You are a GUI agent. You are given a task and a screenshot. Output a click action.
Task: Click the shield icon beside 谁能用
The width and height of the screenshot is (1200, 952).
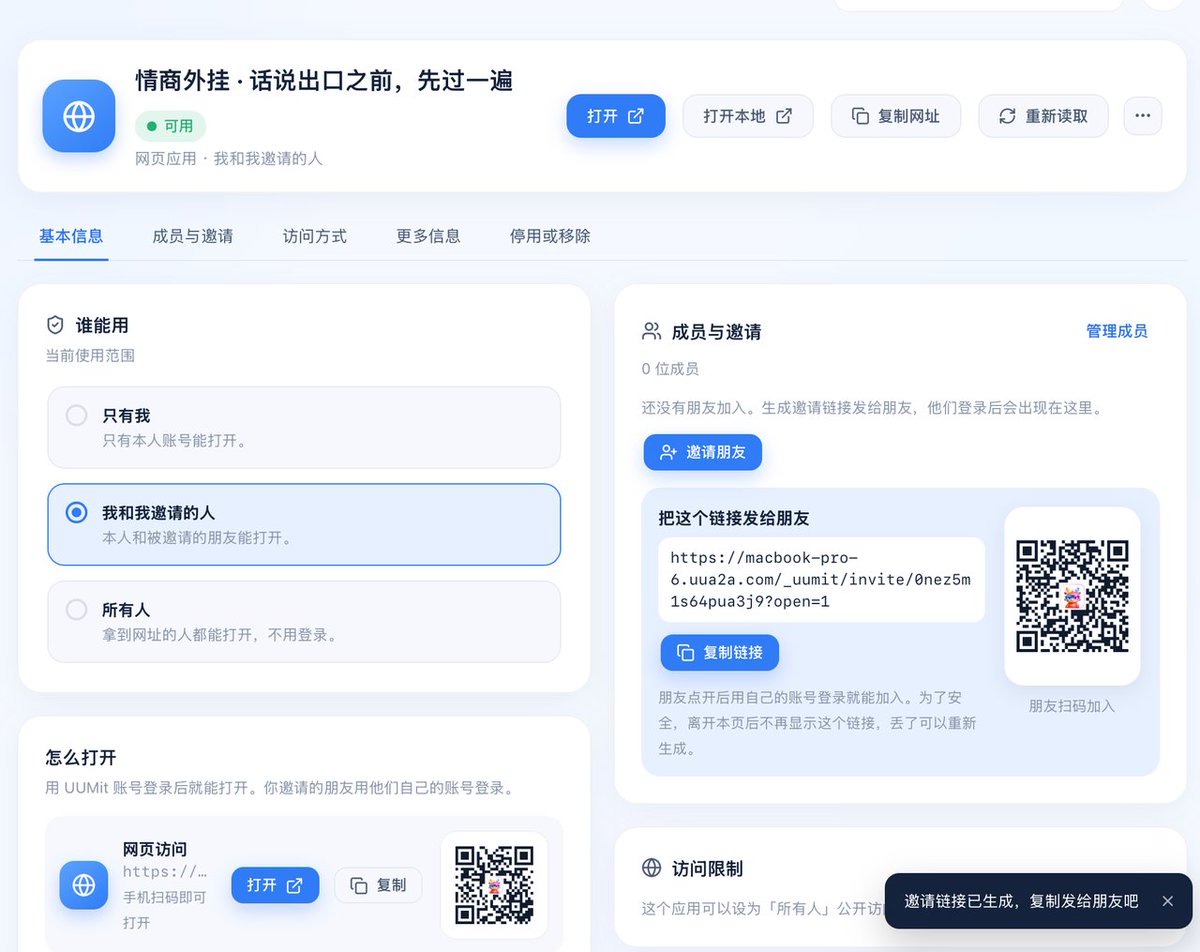(56, 325)
